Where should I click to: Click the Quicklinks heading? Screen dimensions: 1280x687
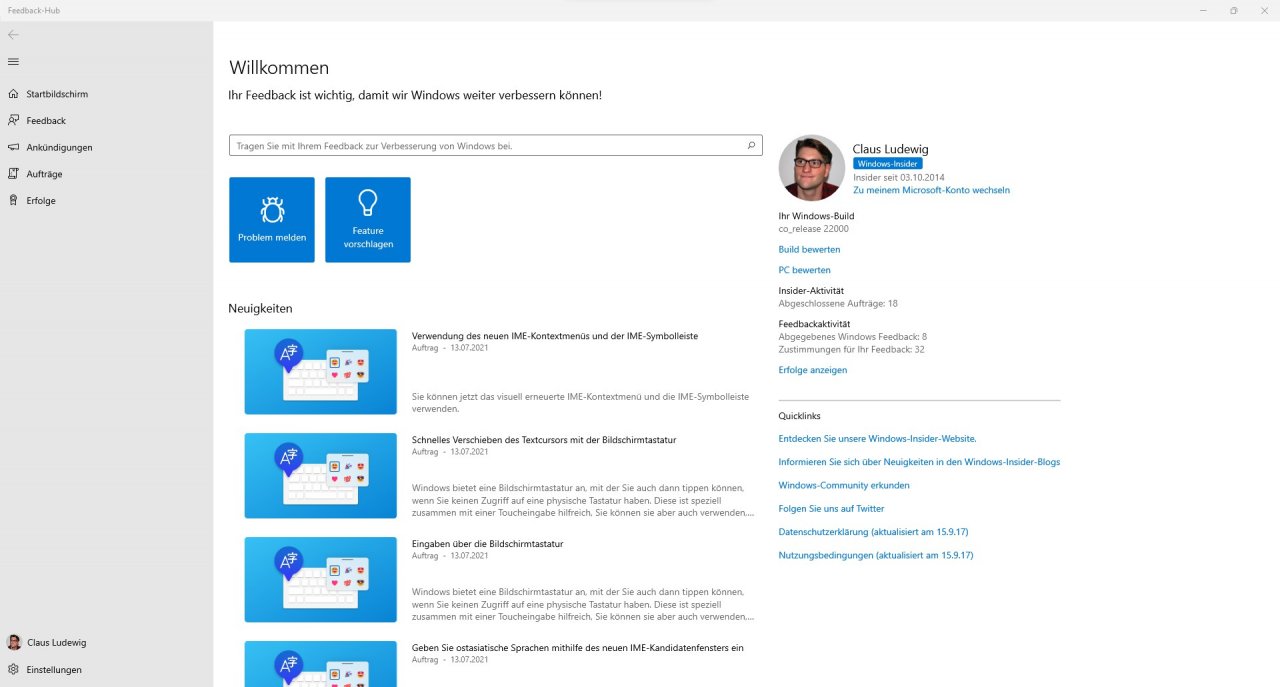click(x=799, y=416)
